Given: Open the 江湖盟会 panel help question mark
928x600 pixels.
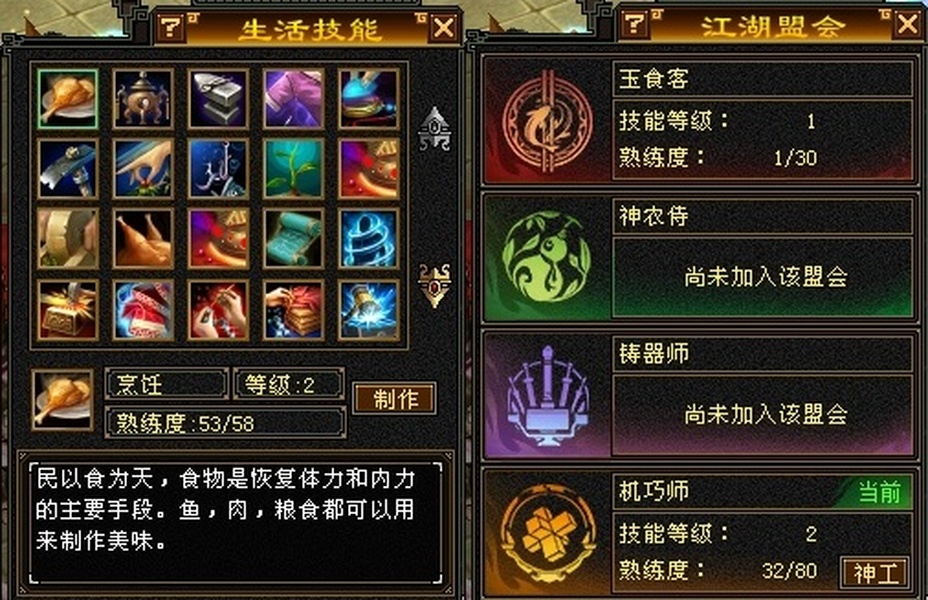Looking at the screenshot, I should (635, 24).
